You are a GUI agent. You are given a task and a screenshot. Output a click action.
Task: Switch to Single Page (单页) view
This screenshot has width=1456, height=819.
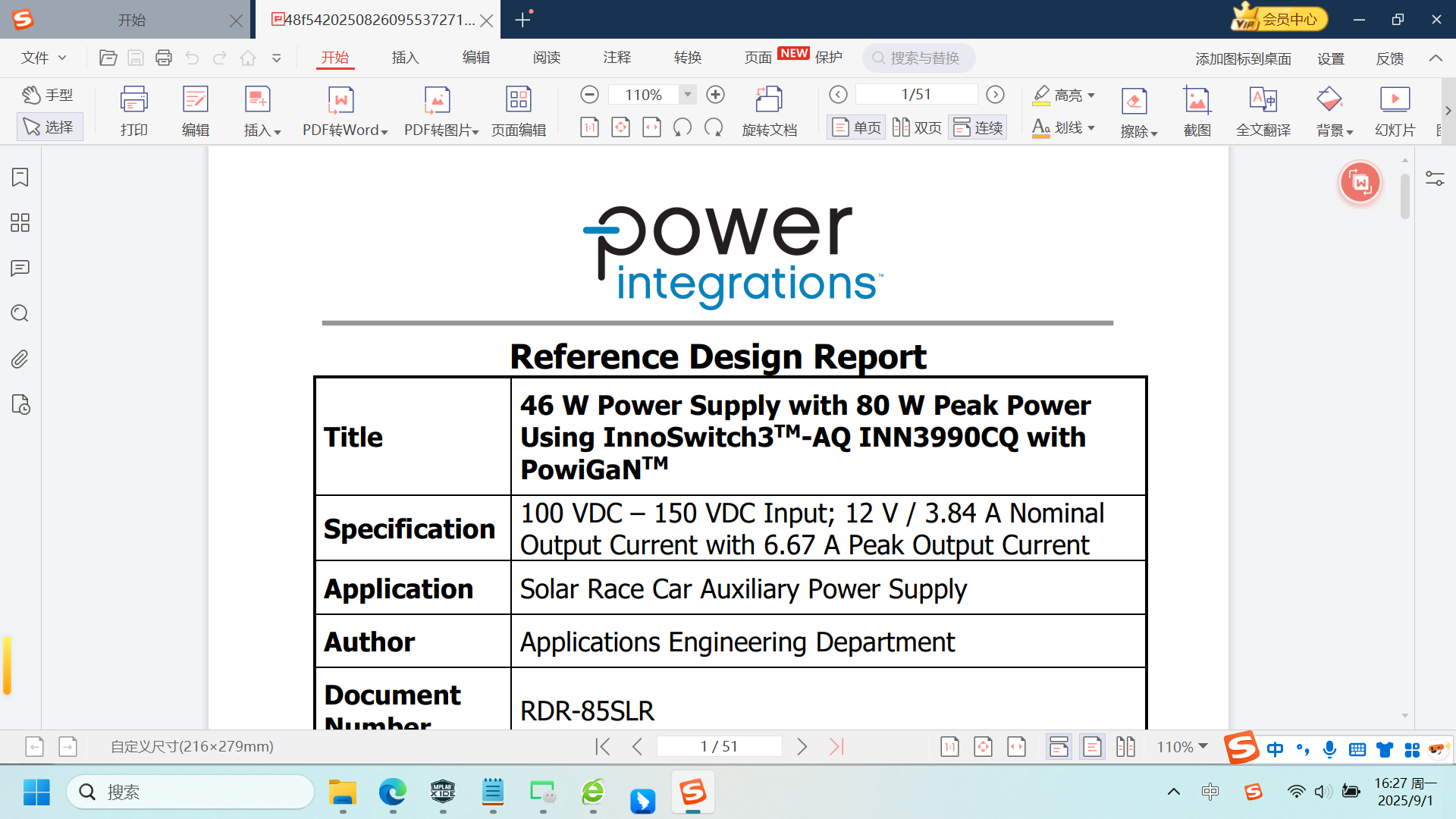tap(856, 127)
